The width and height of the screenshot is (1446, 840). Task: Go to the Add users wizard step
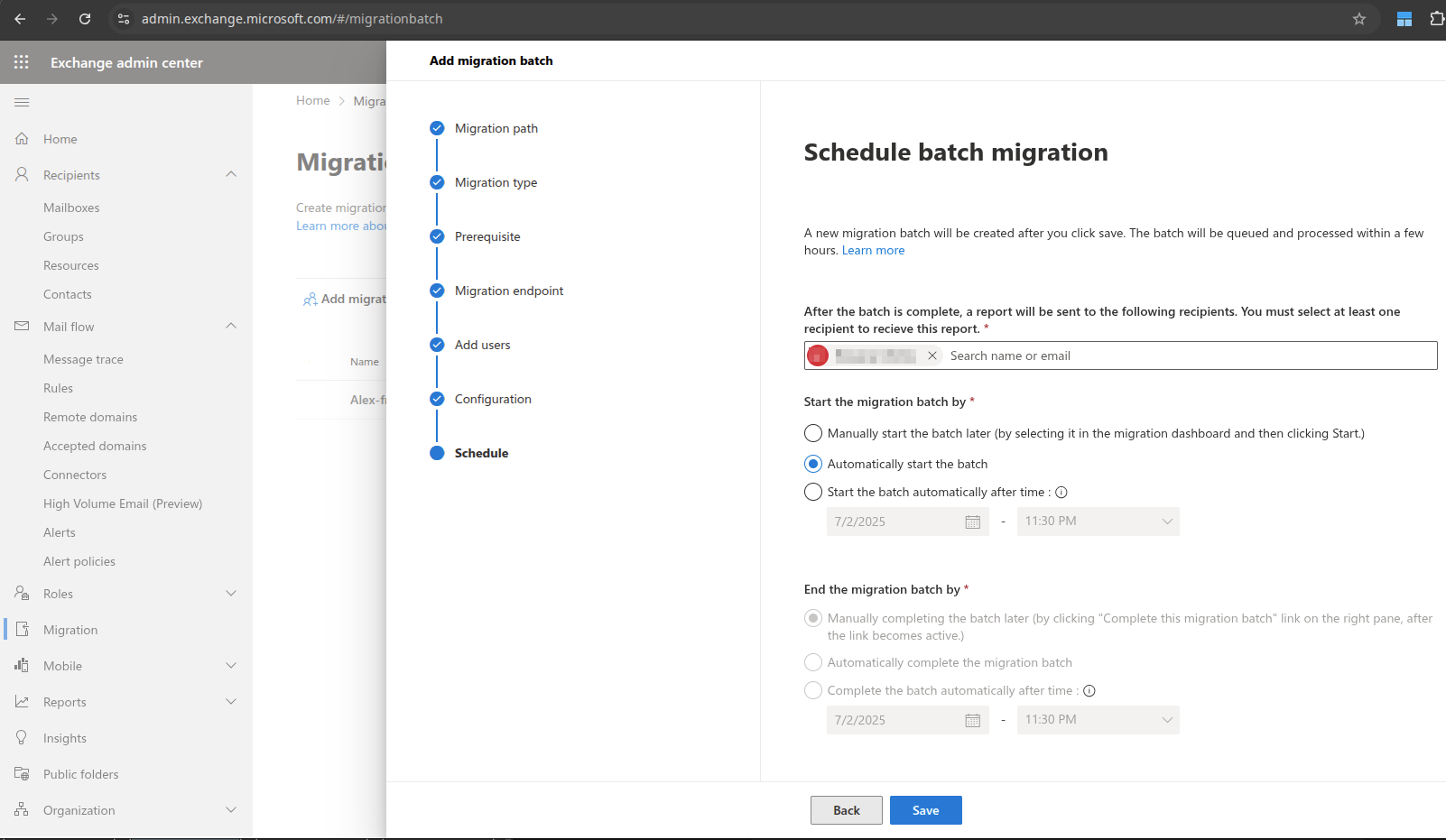(482, 345)
